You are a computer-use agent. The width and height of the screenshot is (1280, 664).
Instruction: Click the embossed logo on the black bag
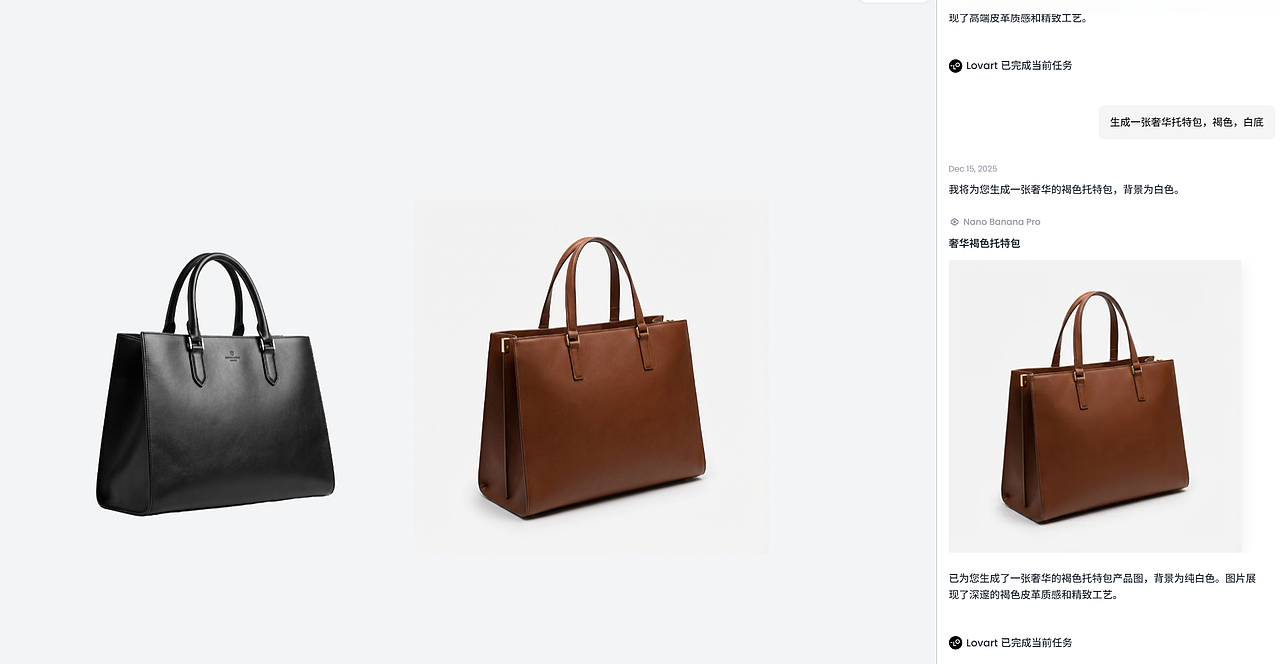(x=233, y=355)
